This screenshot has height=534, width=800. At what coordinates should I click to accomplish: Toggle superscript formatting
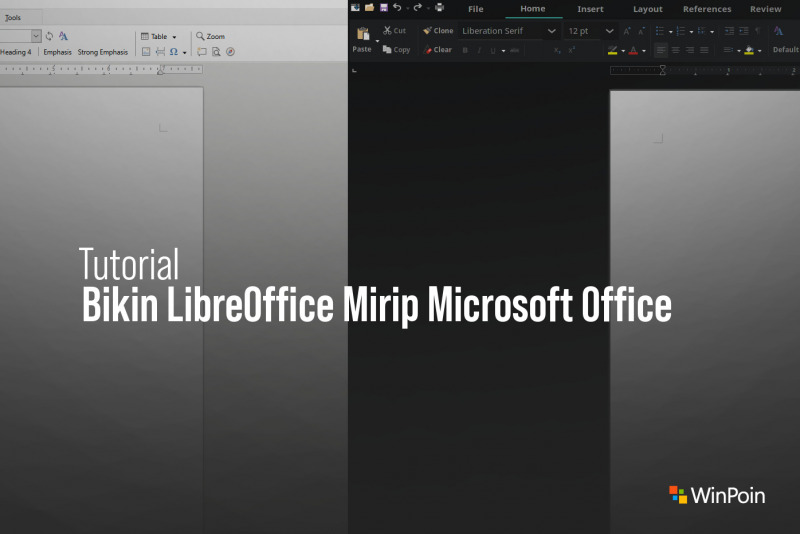[x=571, y=50]
